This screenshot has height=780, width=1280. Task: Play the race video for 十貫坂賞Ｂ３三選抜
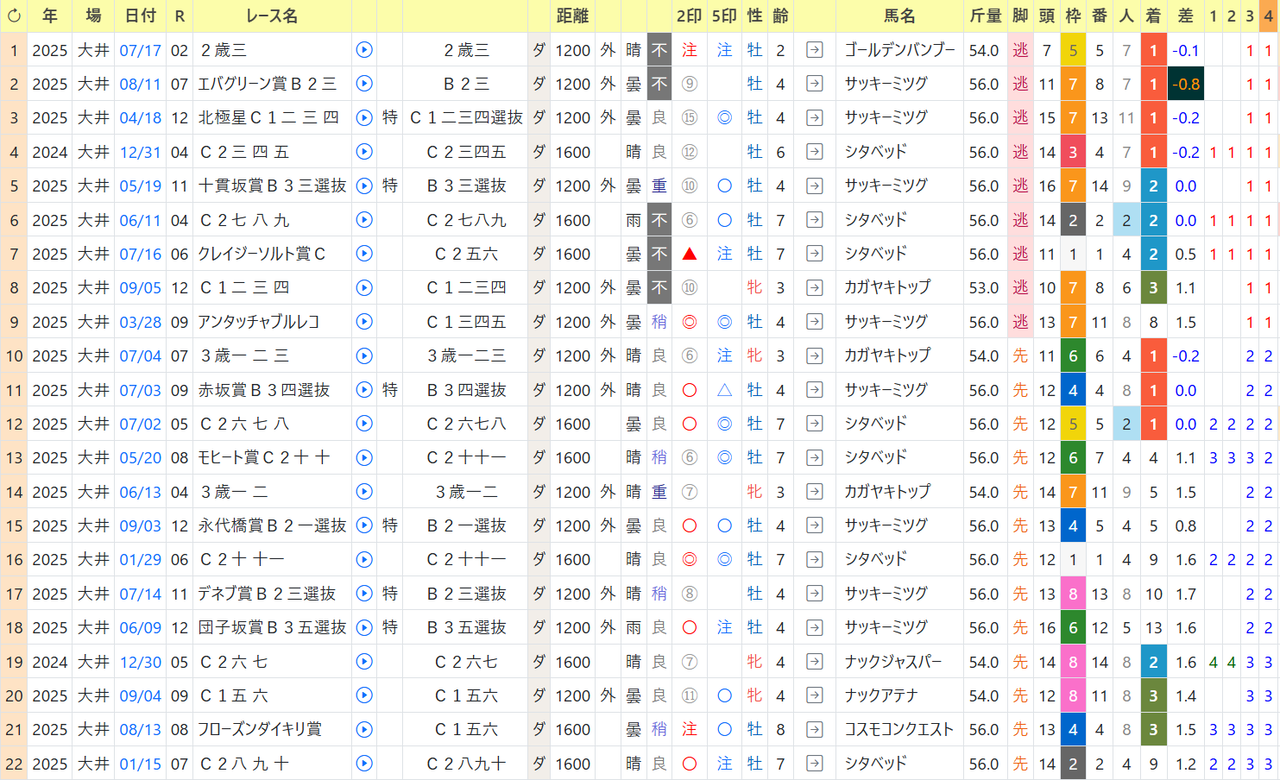pyautogui.click(x=364, y=186)
